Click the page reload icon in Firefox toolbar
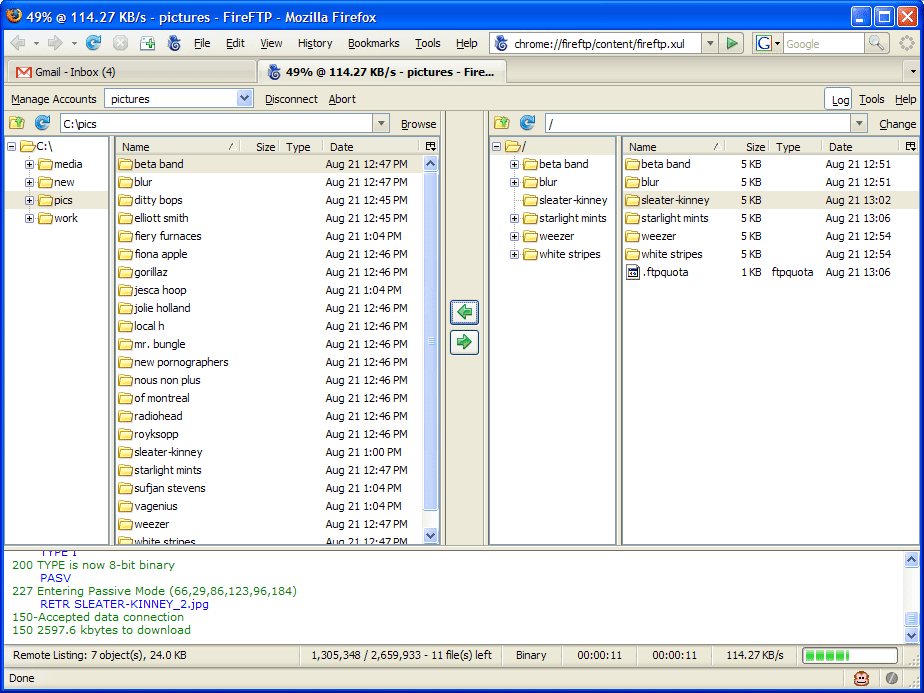This screenshot has width=924, height=693. click(x=93, y=43)
